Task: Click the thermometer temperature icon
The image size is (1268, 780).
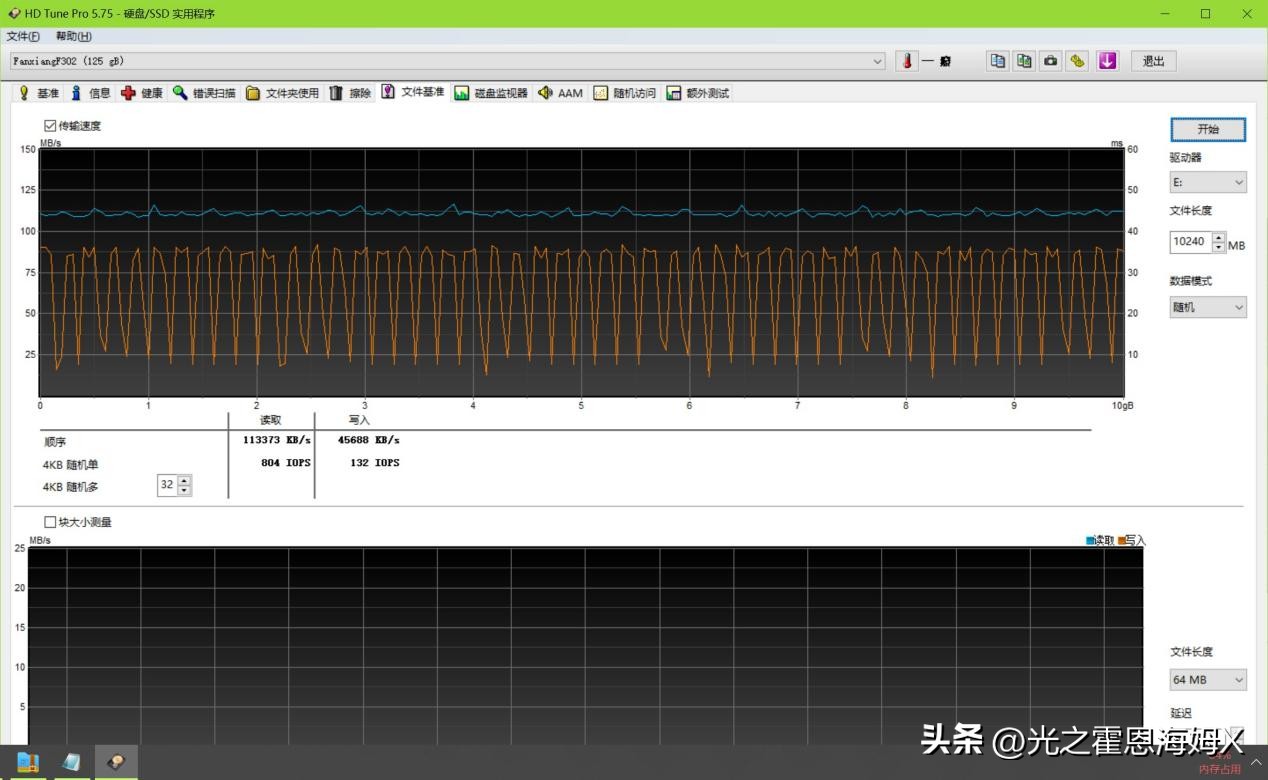Action: click(x=907, y=61)
